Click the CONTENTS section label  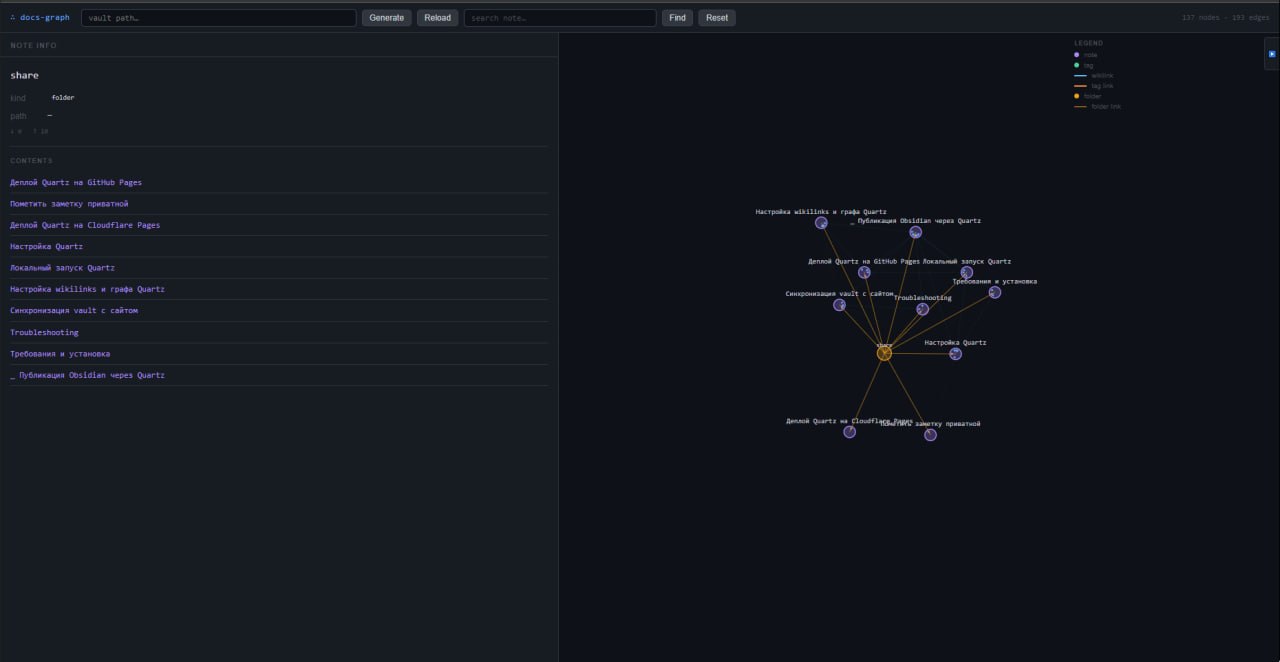click(x=32, y=160)
